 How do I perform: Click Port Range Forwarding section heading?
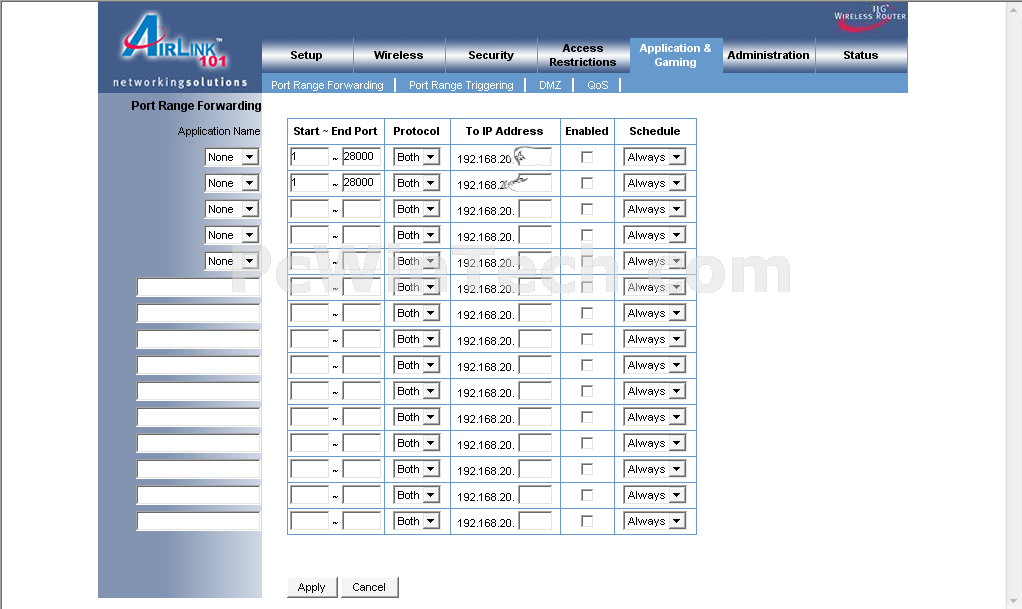pos(196,106)
